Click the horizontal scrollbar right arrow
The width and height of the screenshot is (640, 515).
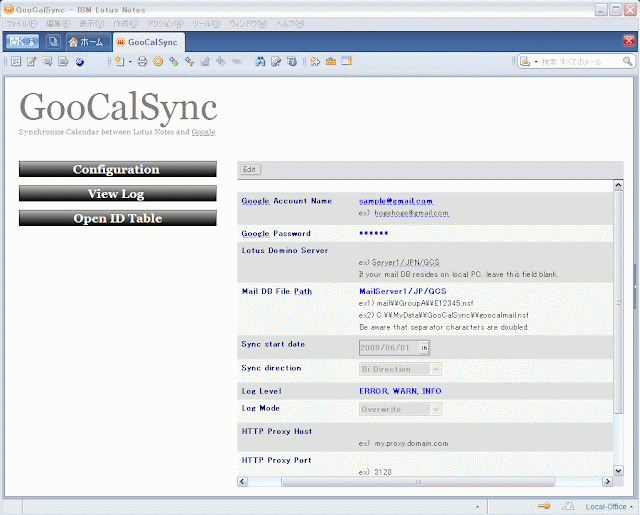[607, 482]
